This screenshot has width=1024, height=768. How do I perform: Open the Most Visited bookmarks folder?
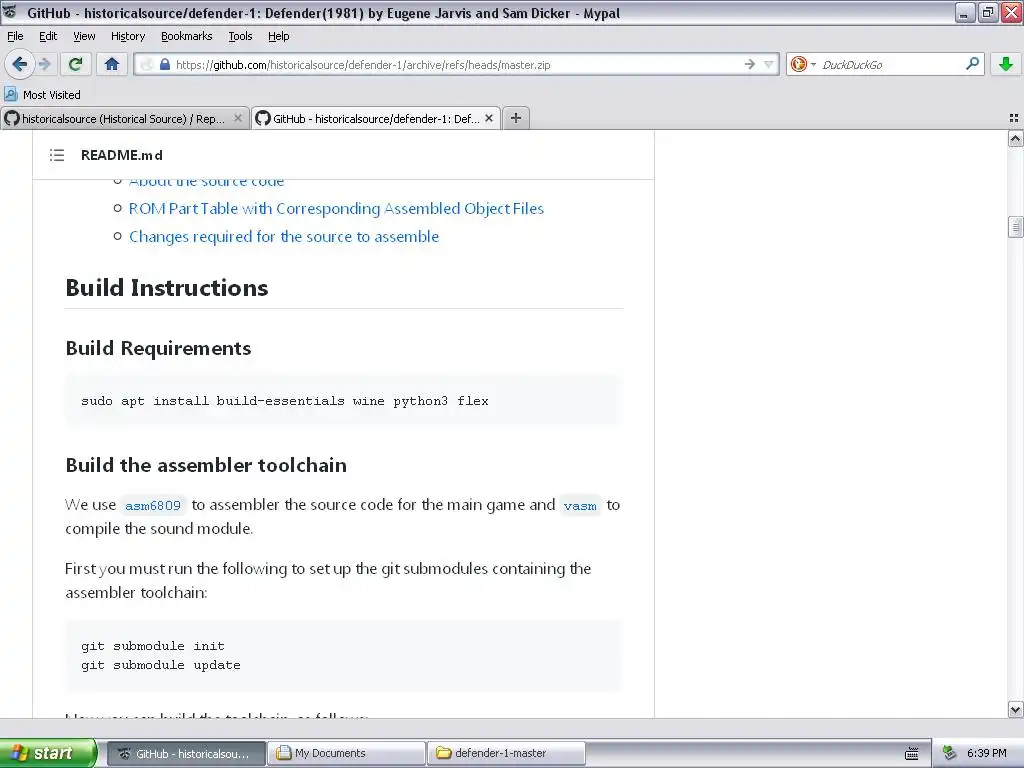(43, 95)
